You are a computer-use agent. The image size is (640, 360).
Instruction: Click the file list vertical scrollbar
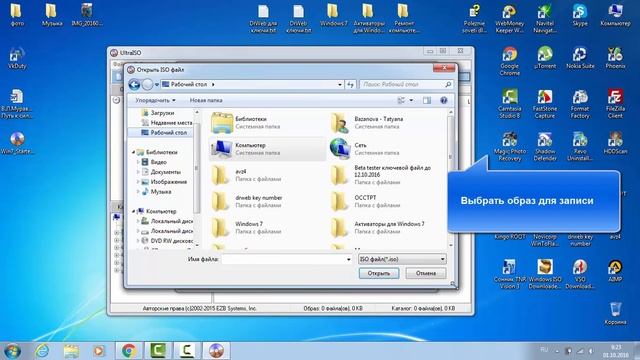tap(451, 178)
